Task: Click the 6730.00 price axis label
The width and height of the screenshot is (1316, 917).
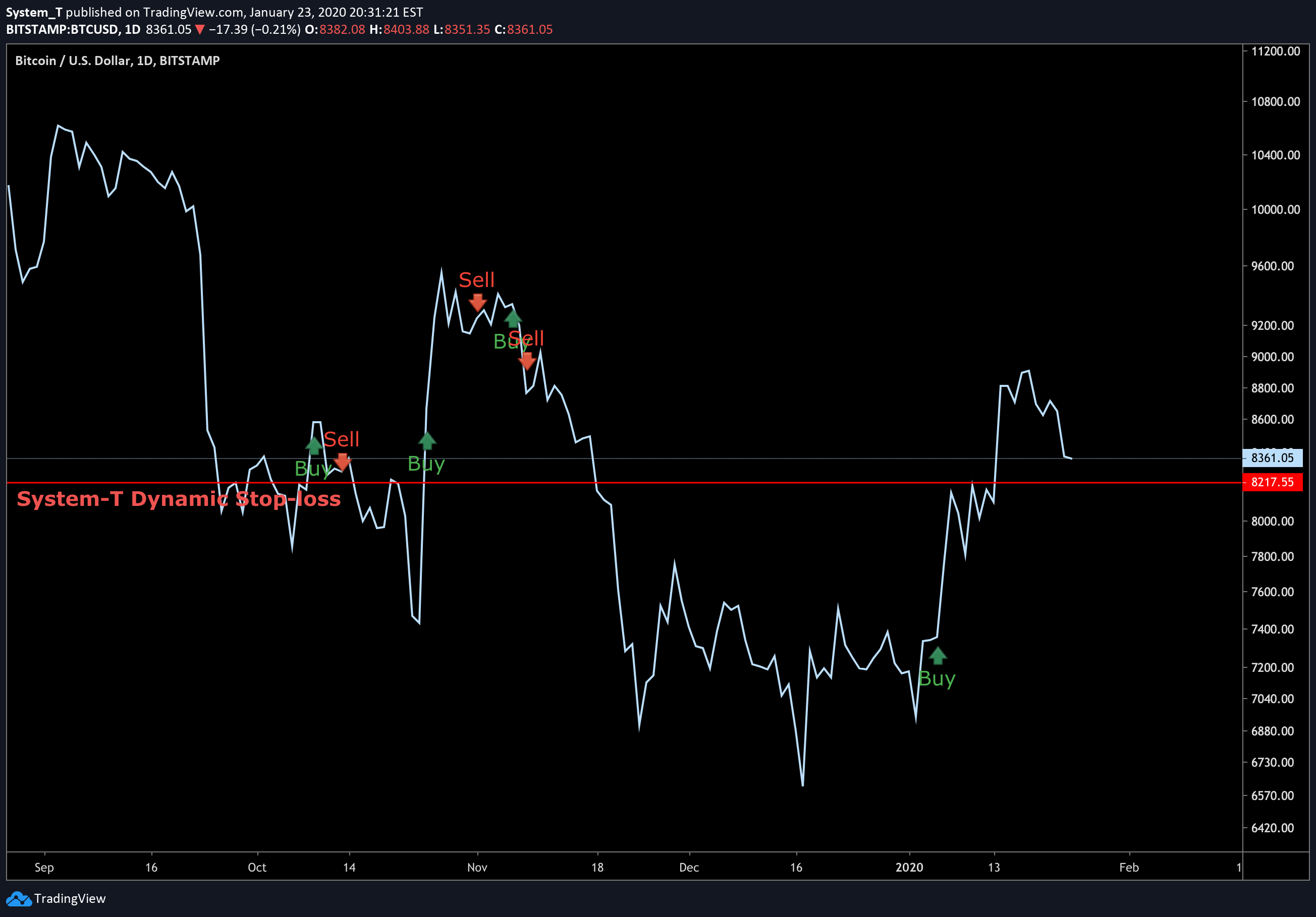Action: click(1273, 763)
